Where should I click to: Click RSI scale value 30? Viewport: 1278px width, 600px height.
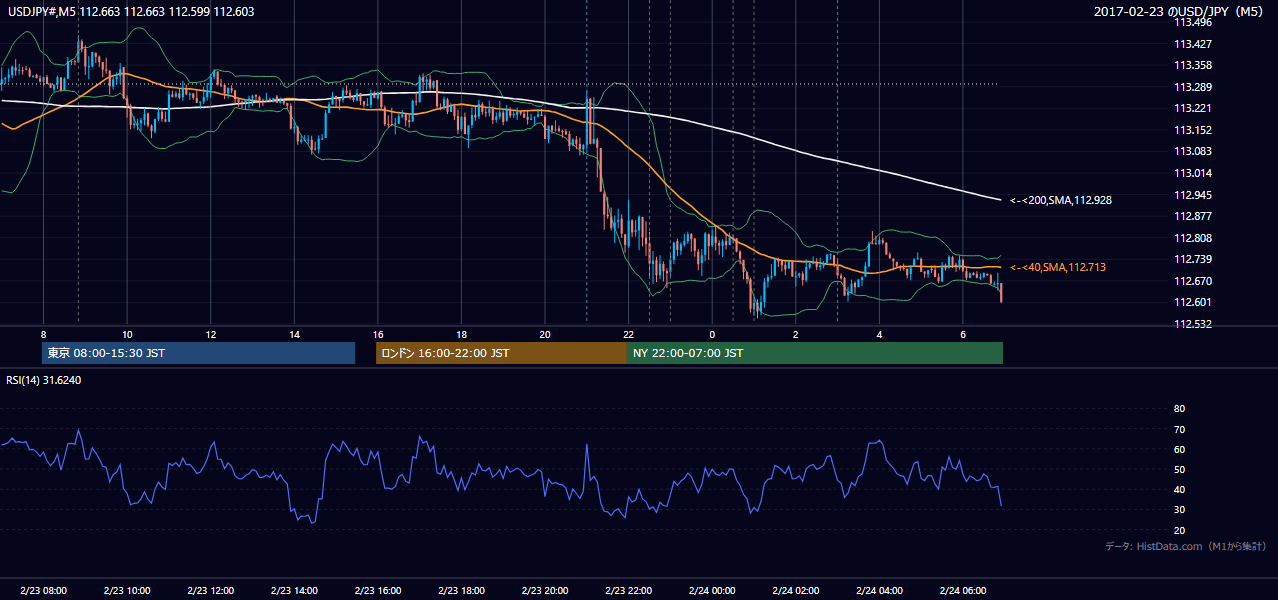coord(1180,510)
